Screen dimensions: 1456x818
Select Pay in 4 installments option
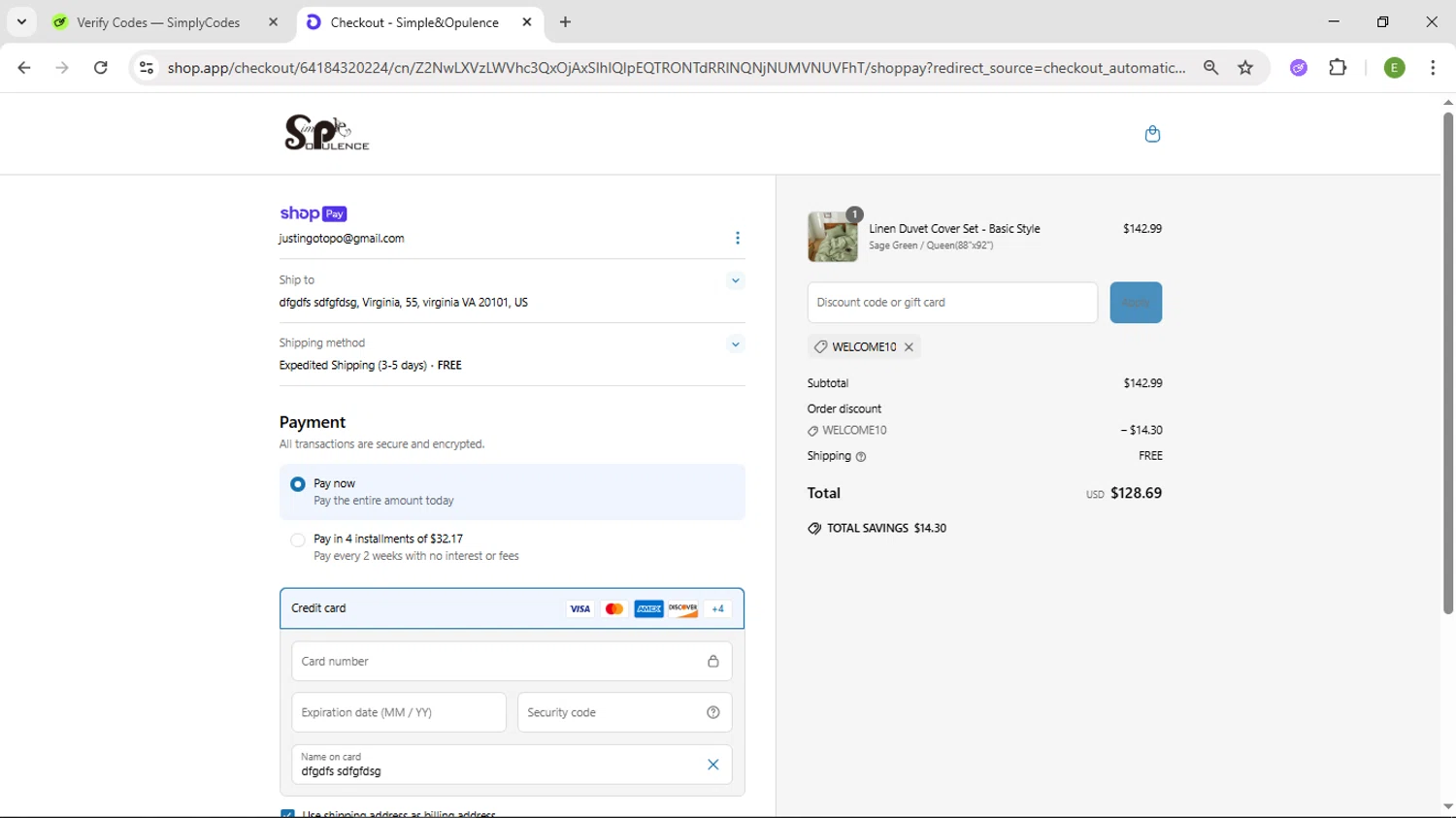coord(298,540)
